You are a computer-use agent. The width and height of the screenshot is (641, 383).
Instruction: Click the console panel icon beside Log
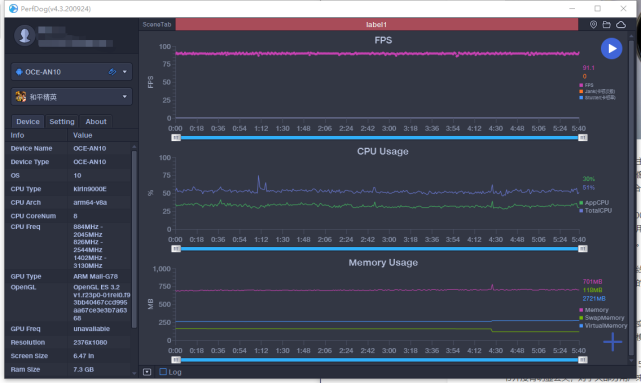pyautogui.click(x=147, y=372)
